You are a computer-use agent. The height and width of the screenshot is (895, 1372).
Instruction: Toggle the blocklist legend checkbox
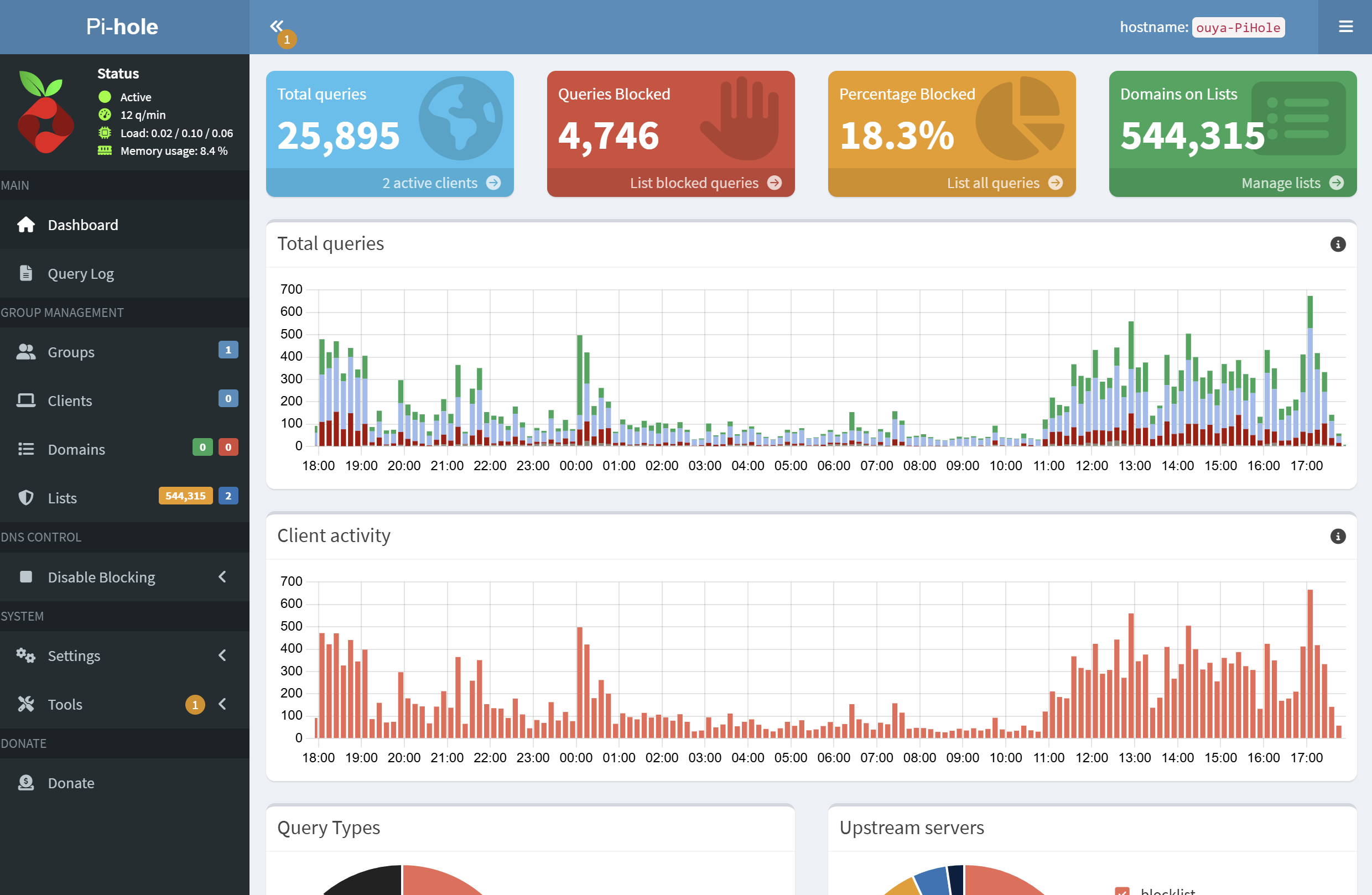[1122, 891]
